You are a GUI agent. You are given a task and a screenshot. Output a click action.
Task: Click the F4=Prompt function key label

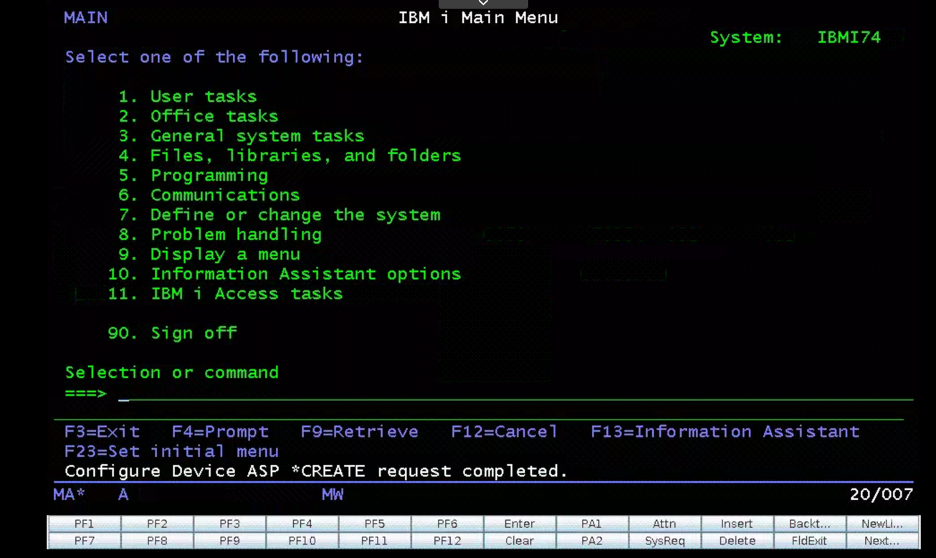coord(220,431)
